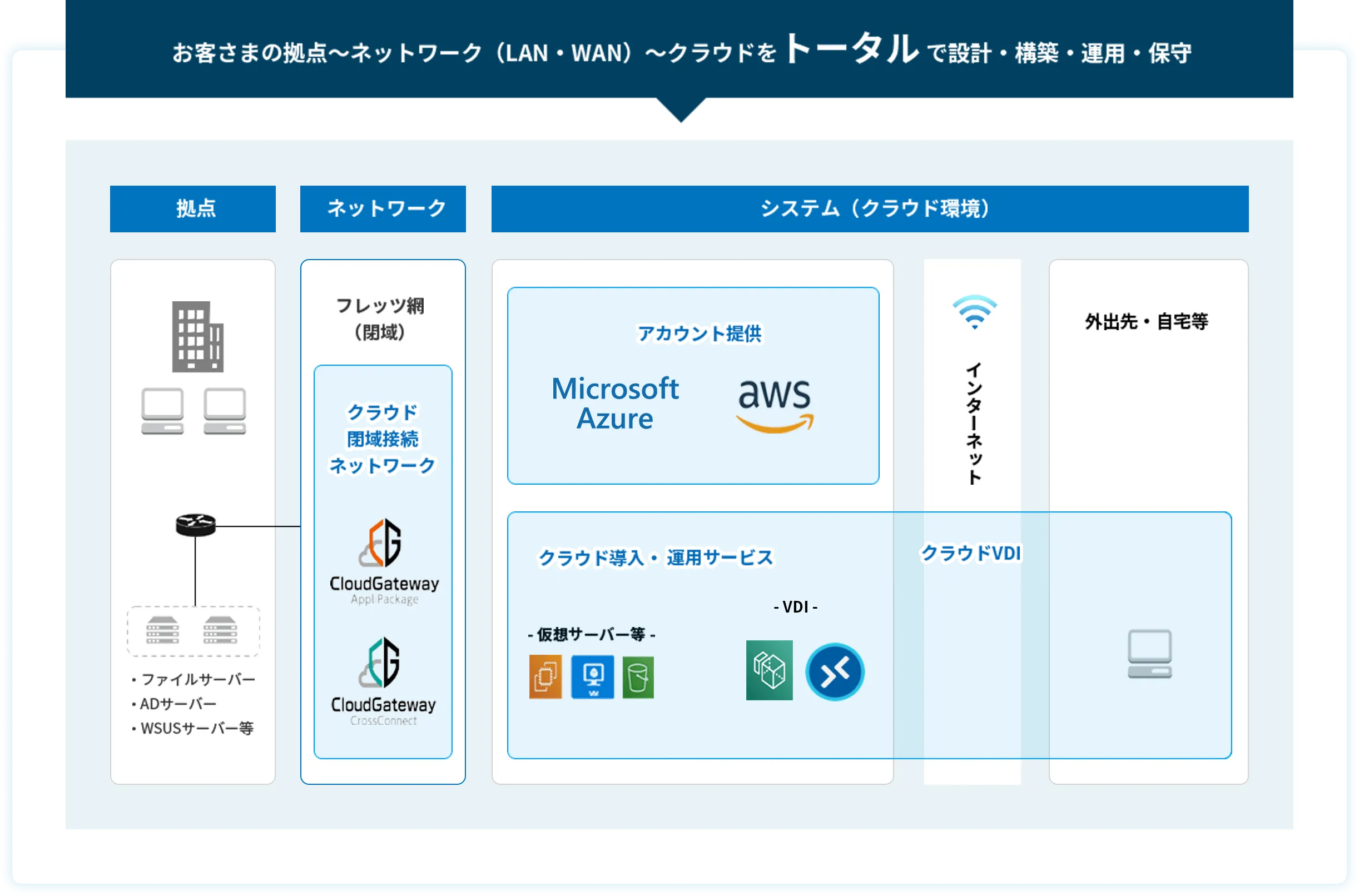Image resolution: width=1359 pixels, height=896 pixels.
Task: Click the blue virtual machine monitor icon
Action: tap(593, 676)
